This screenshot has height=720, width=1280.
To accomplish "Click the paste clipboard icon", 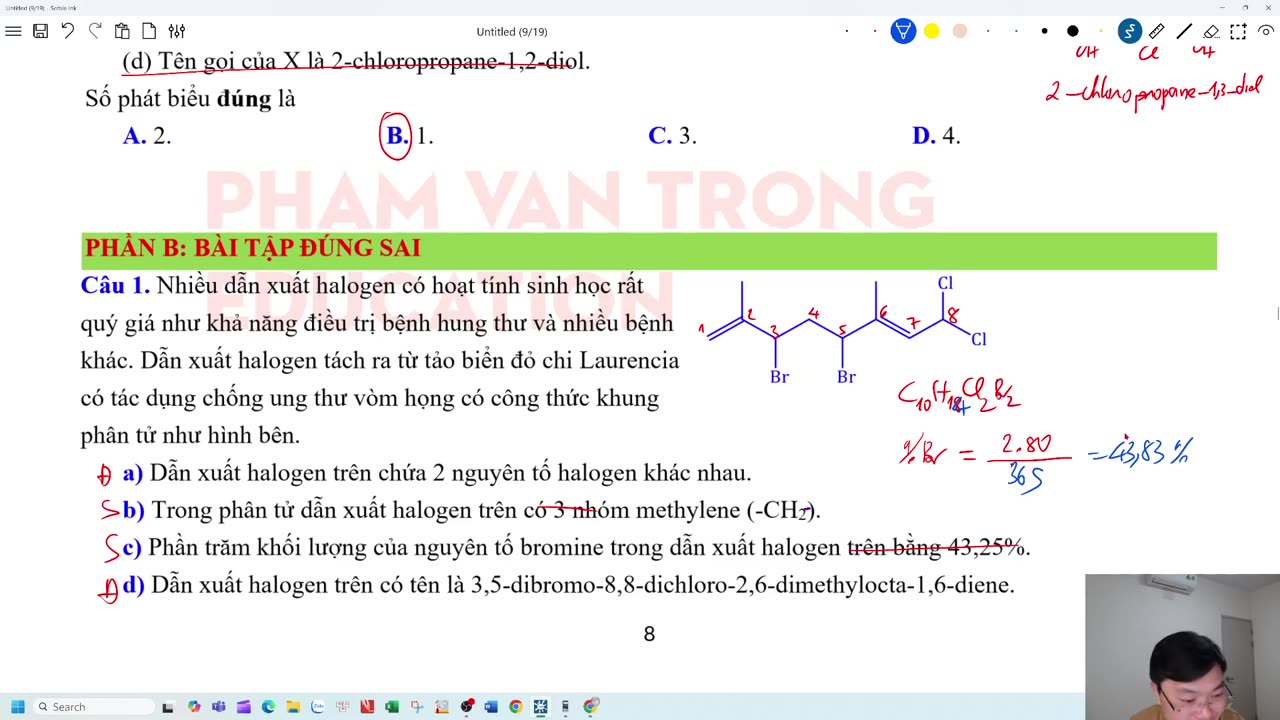I will tap(122, 31).
